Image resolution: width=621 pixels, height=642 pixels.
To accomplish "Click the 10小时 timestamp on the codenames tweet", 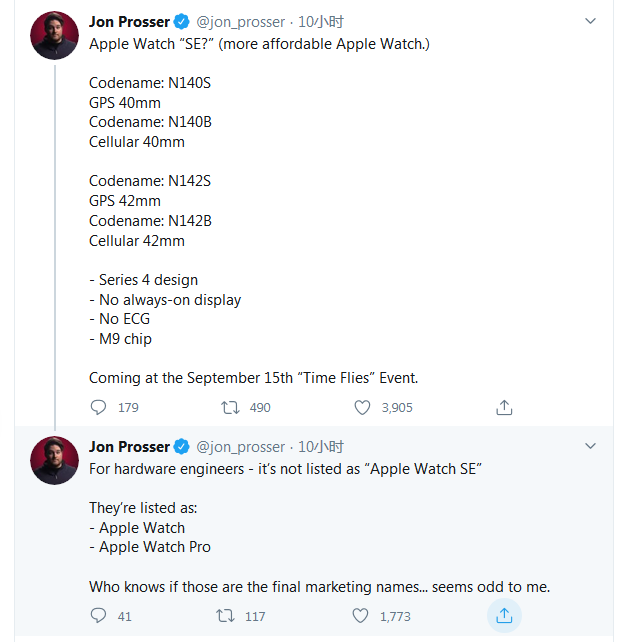I will [x=321, y=21].
